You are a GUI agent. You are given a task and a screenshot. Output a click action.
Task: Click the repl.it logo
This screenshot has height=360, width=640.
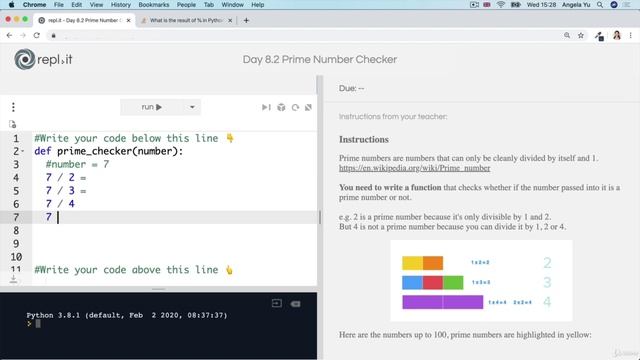click(43, 59)
